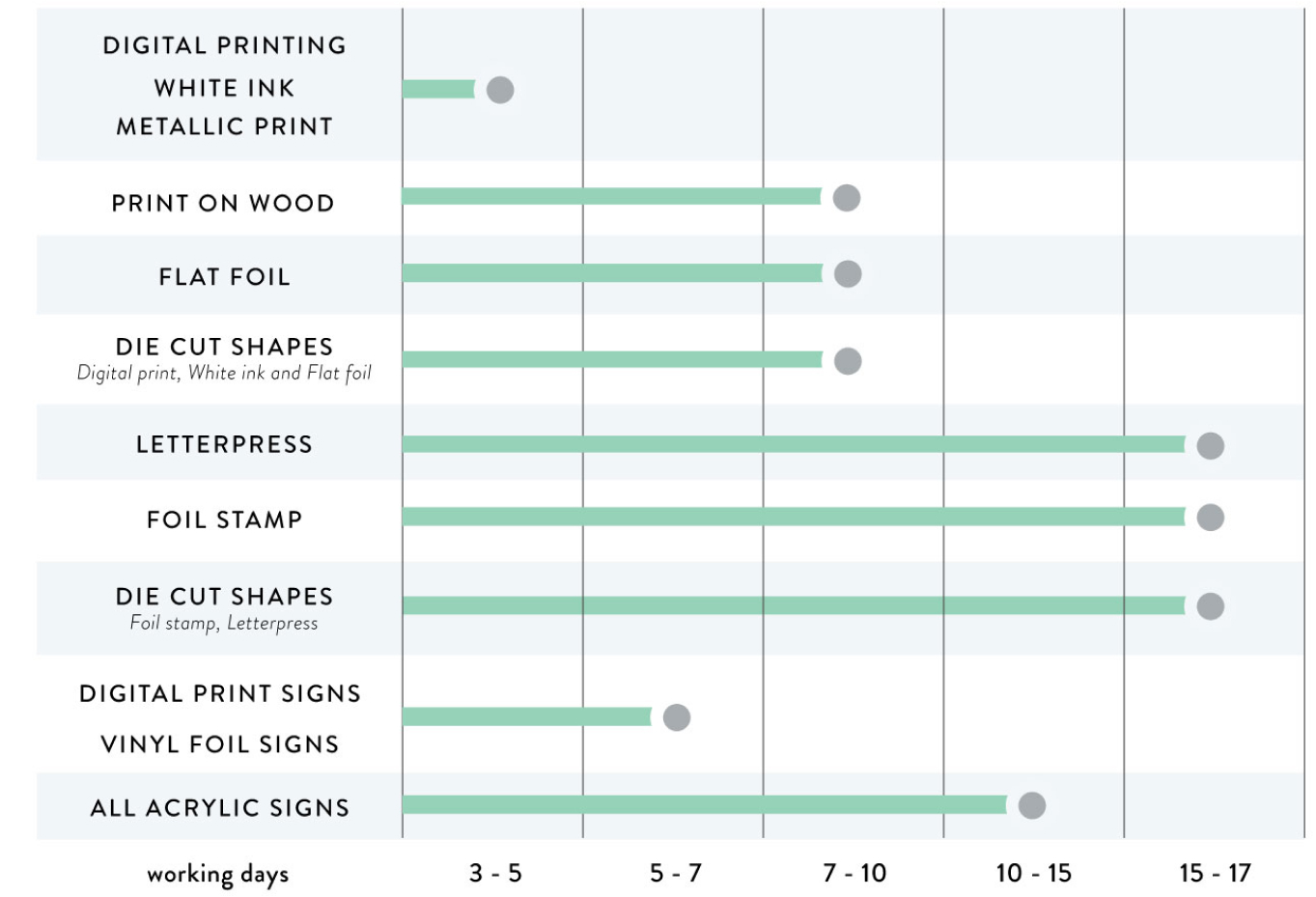The height and width of the screenshot is (897, 1316).
Task: Click the green bar for Foil Stamp
Action: click(792, 518)
